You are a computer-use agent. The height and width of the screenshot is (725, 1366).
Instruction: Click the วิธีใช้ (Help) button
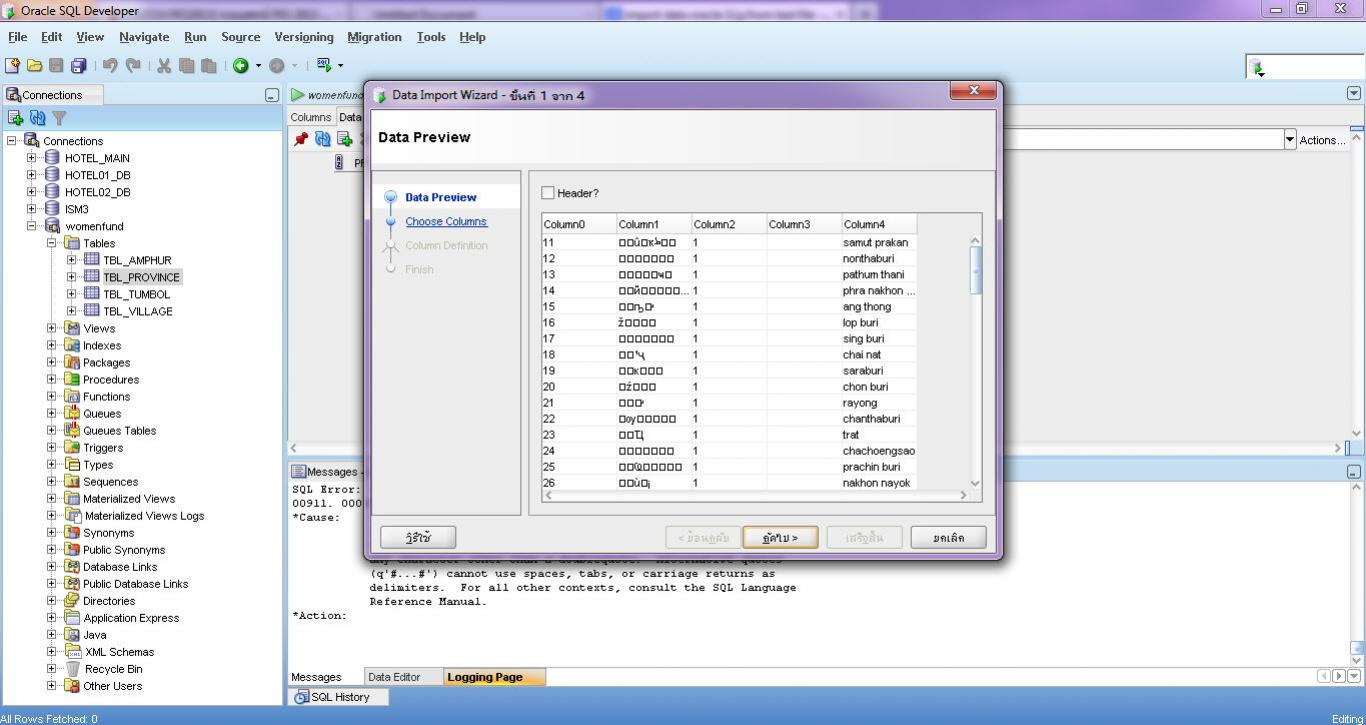coord(418,538)
